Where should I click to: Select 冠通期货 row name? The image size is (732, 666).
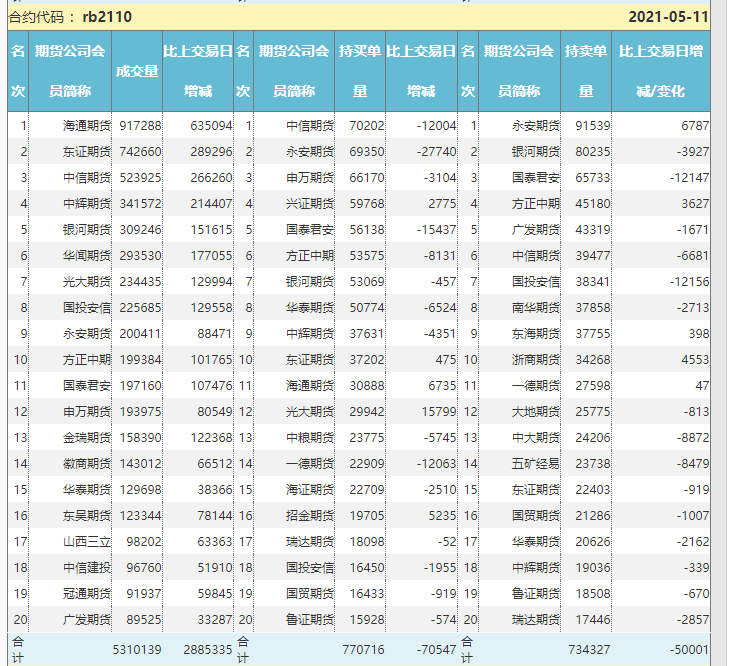click(x=87, y=594)
